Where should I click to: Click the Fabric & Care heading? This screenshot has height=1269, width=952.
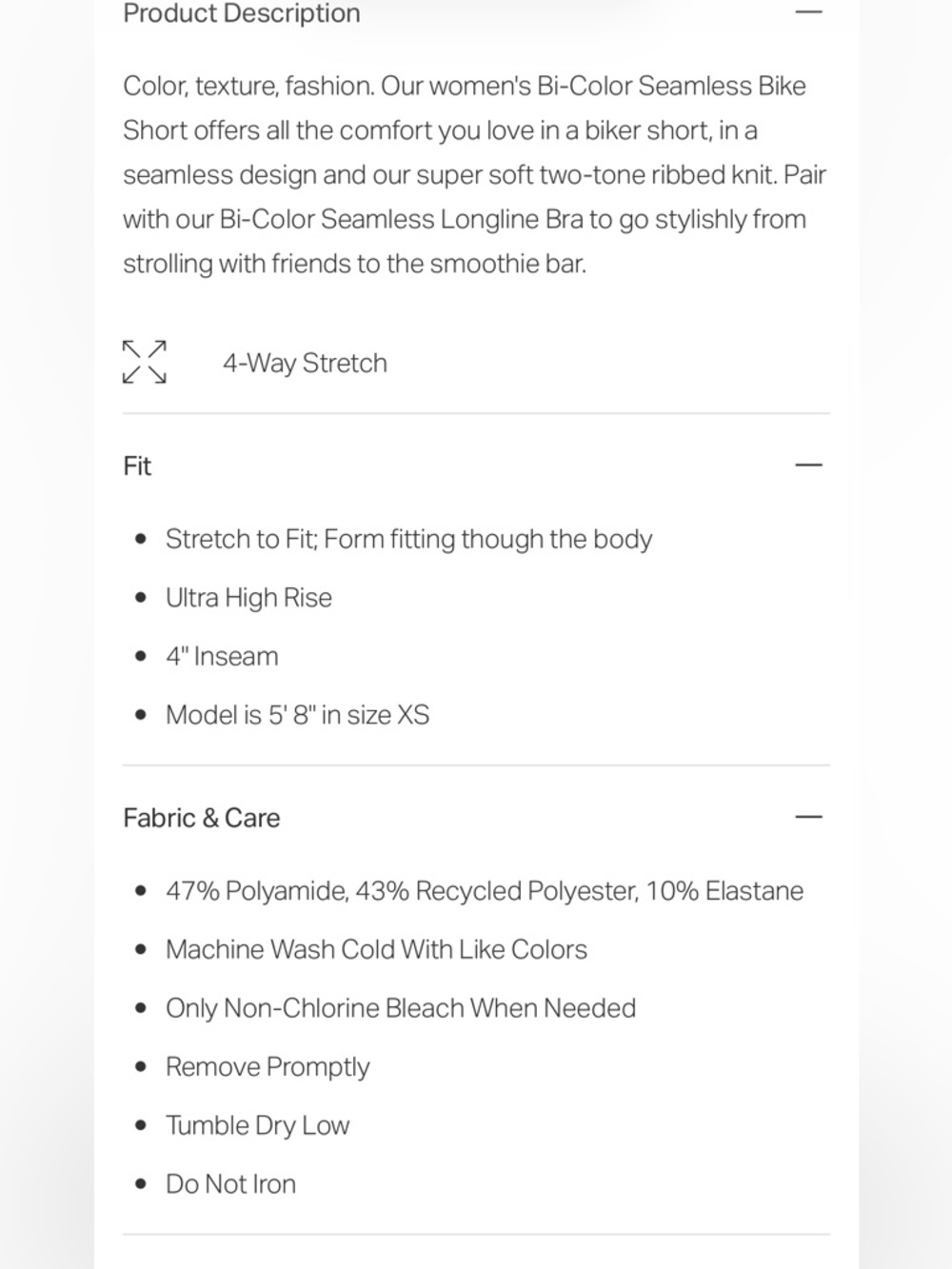pyautogui.click(x=202, y=818)
